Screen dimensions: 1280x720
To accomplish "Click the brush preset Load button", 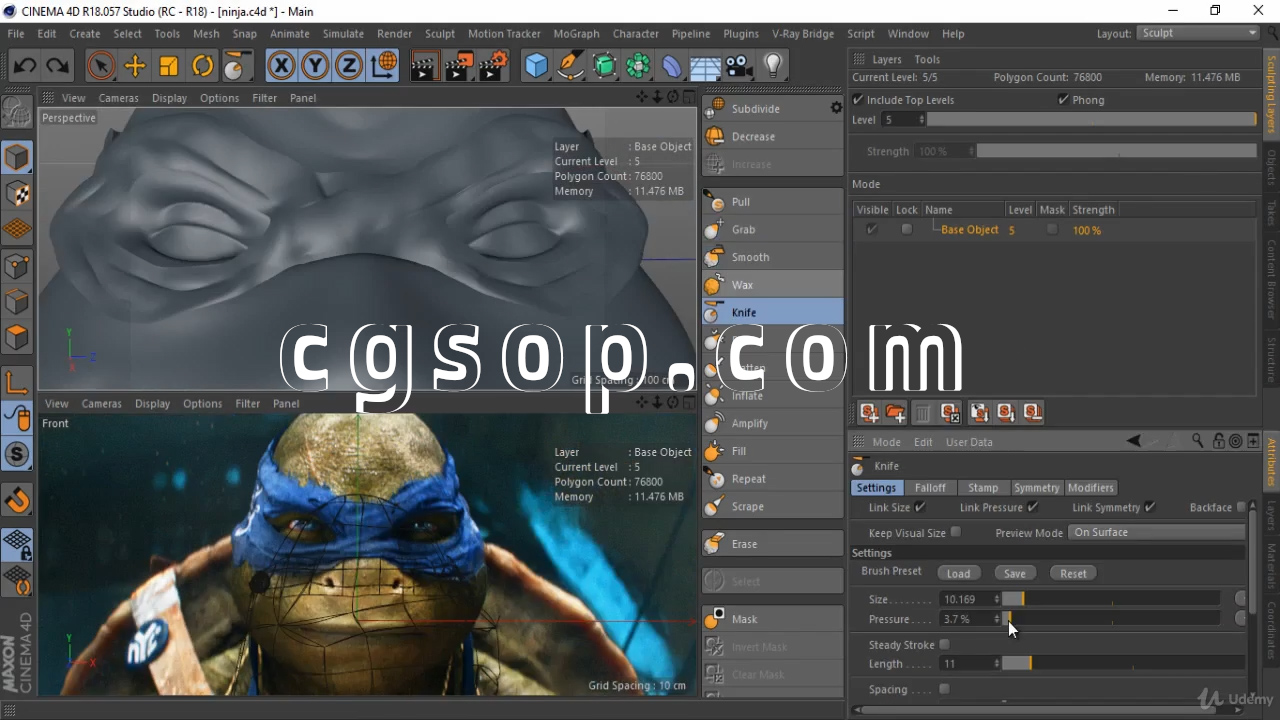I will 958,573.
